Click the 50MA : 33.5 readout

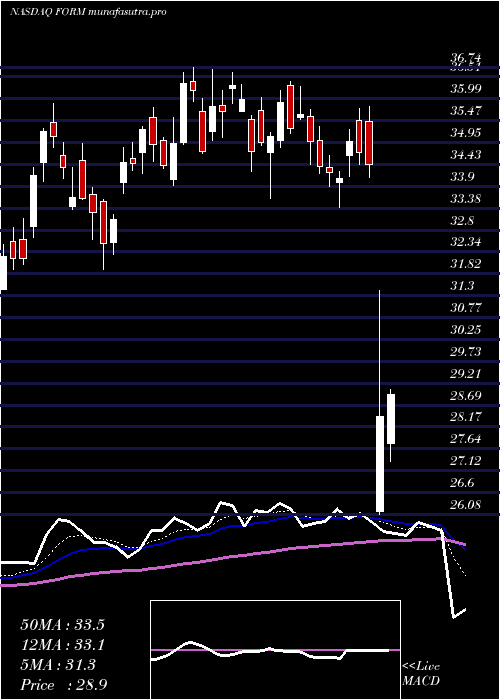point(62,625)
